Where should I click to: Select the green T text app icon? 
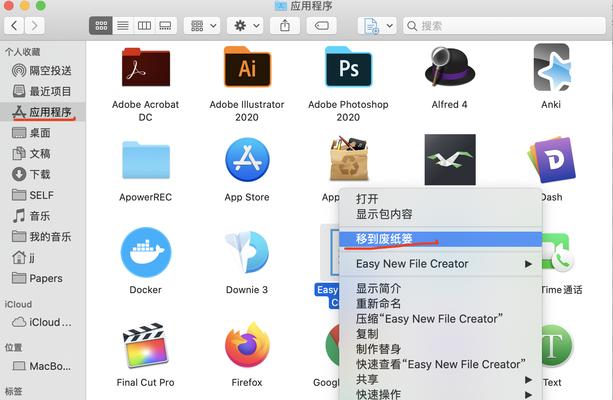tap(557, 345)
